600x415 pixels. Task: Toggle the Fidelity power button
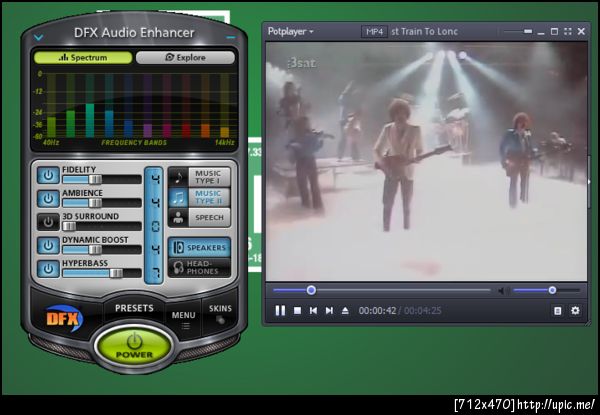point(48,175)
